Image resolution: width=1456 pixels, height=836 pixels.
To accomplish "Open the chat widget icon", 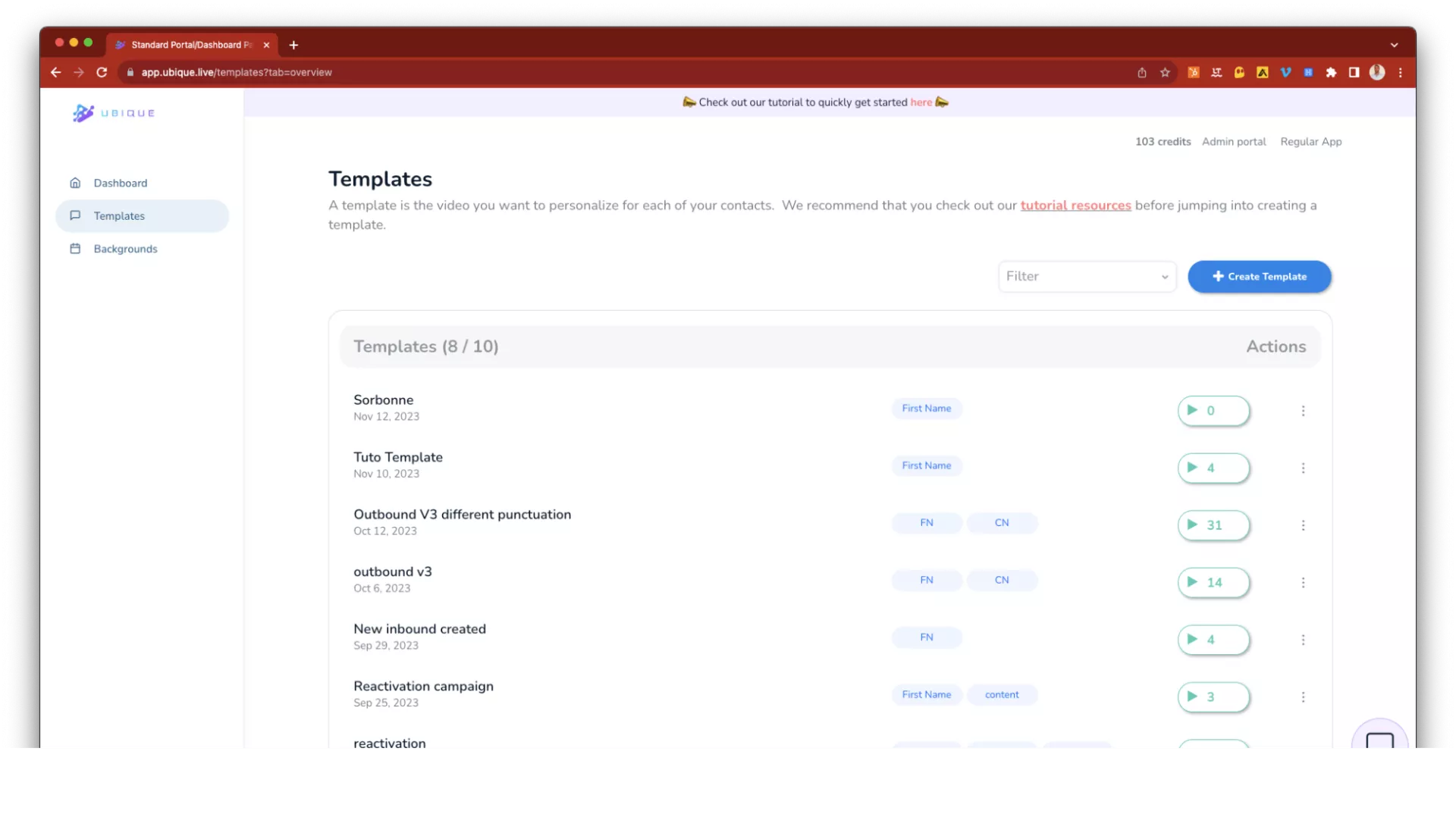I will [x=1379, y=739].
